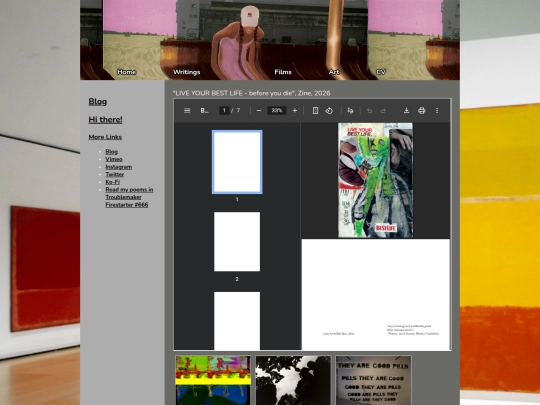540x405 pixels.
Task: Click the PDF document title in toolbar
Action: (x=205, y=111)
